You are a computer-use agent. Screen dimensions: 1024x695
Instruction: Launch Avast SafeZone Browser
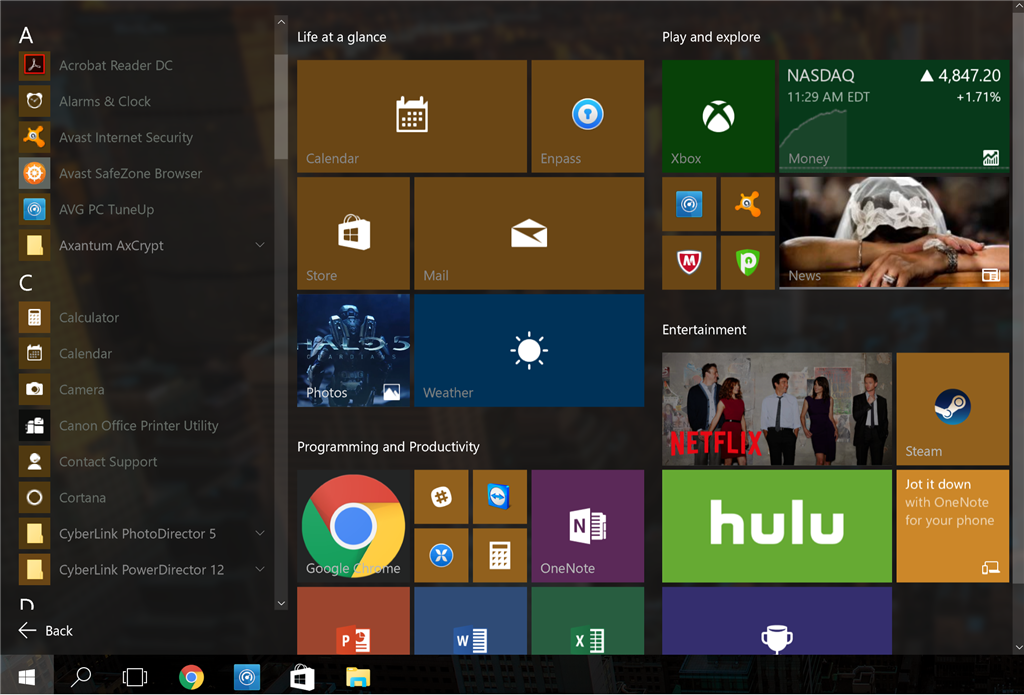[144, 173]
